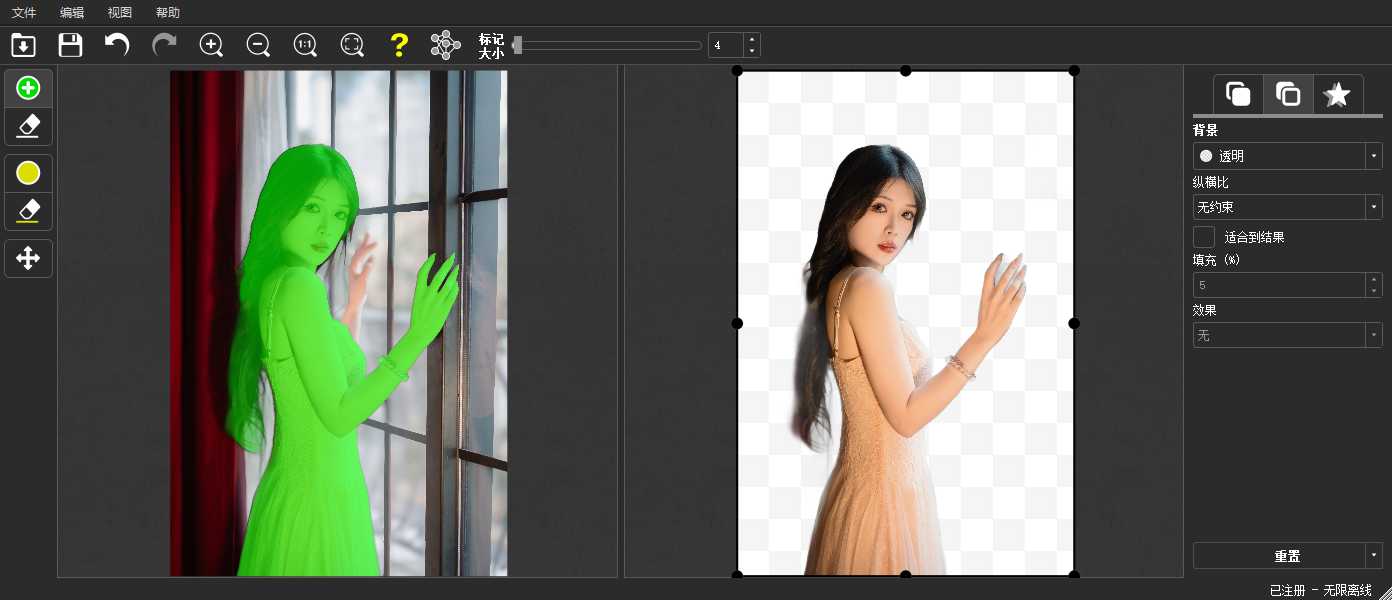Click the top-right crop handle on result
This screenshot has height=600, width=1392.
tap(1074, 70)
